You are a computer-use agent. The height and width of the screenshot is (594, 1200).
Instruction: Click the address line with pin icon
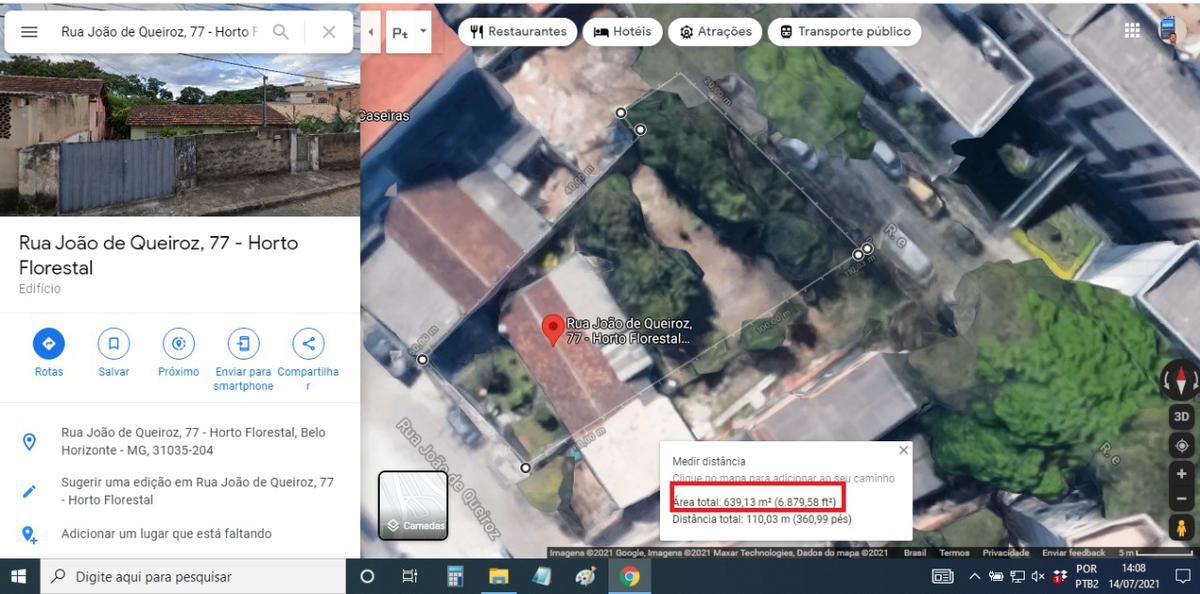[x=180, y=441]
